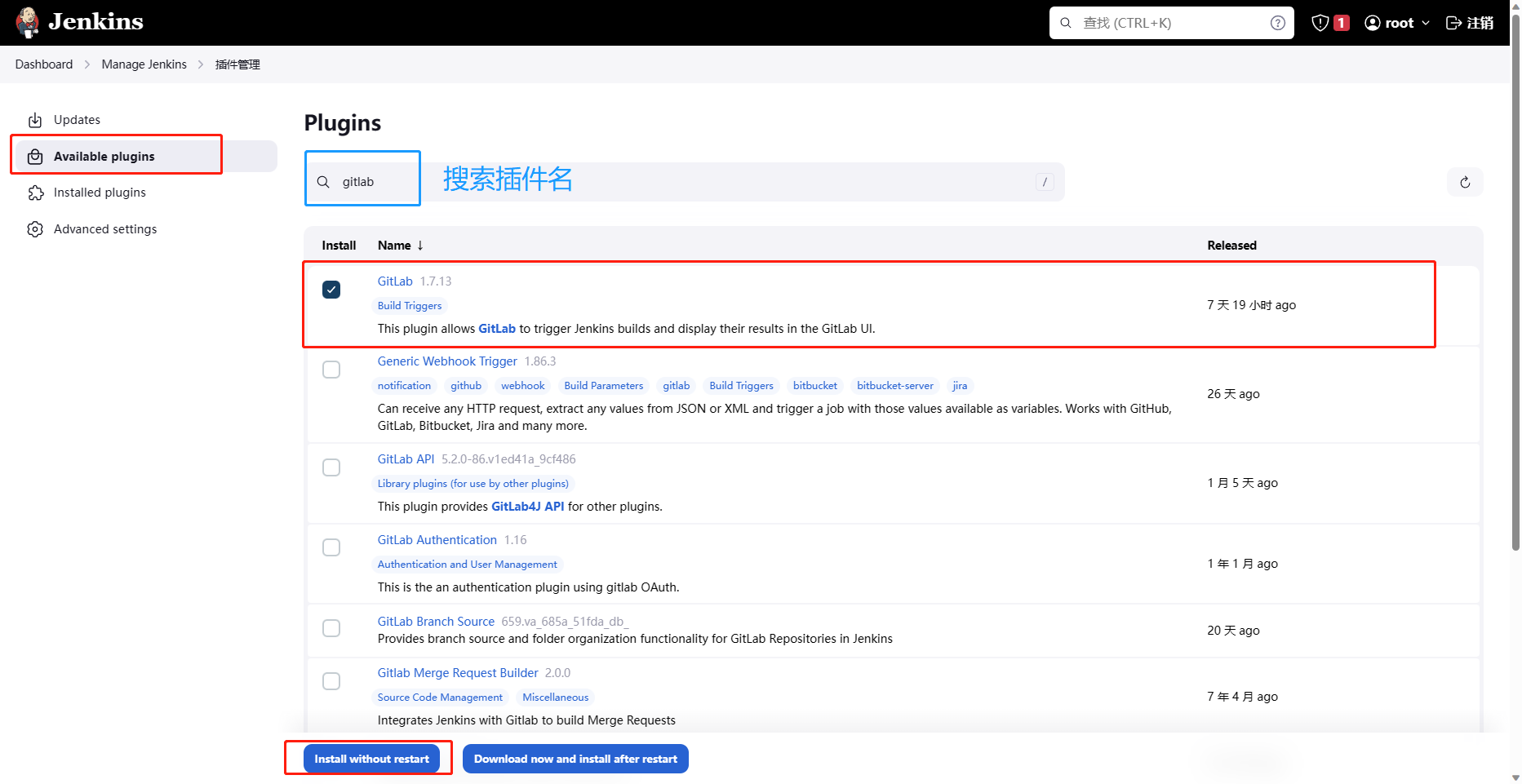The height and width of the screenshot is (784, 1522).
Task: Open the Jenkins home title link
Action: click(95, 22)
